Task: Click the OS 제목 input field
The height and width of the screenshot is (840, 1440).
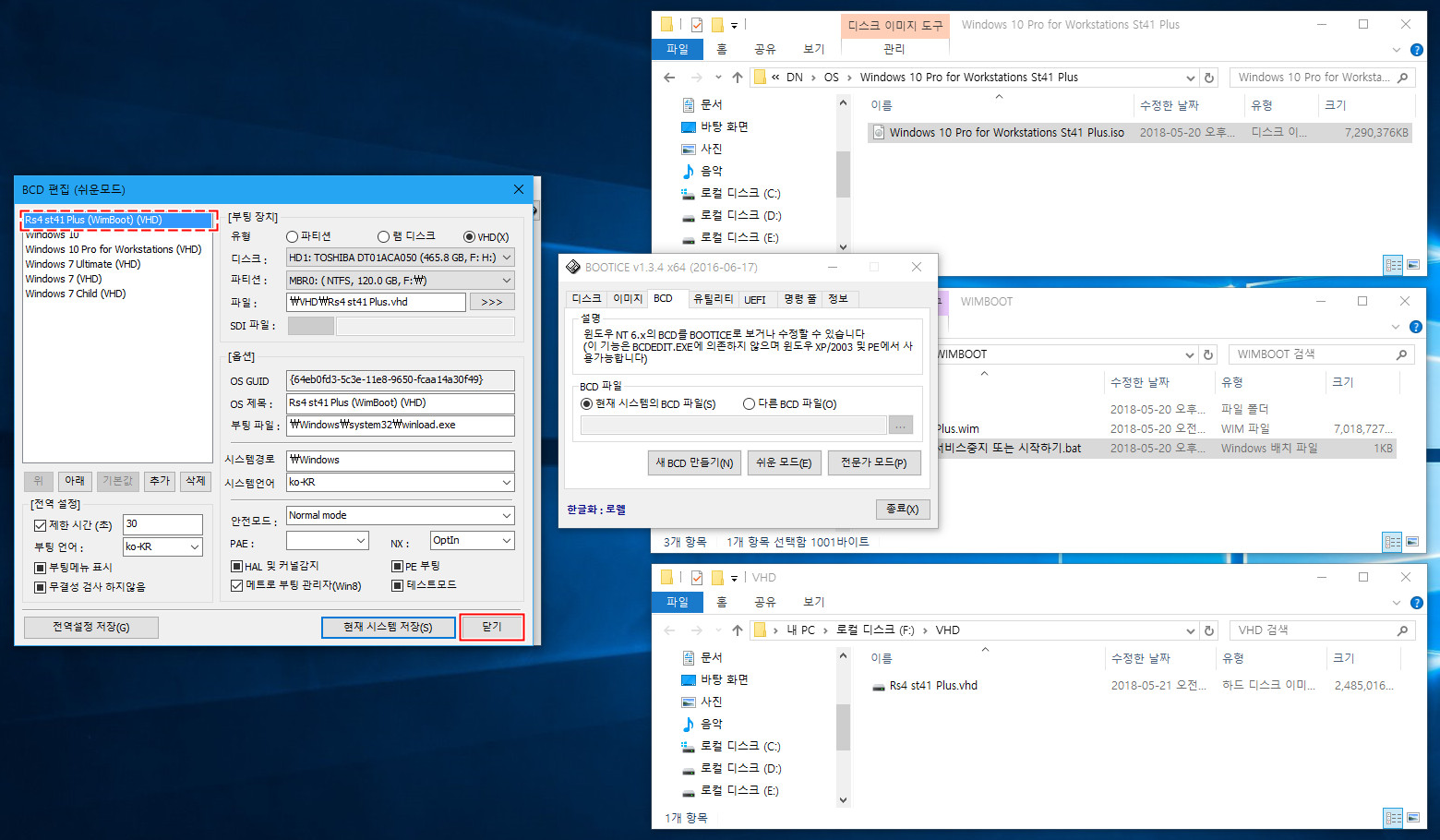Action: [x=401, y=403]
